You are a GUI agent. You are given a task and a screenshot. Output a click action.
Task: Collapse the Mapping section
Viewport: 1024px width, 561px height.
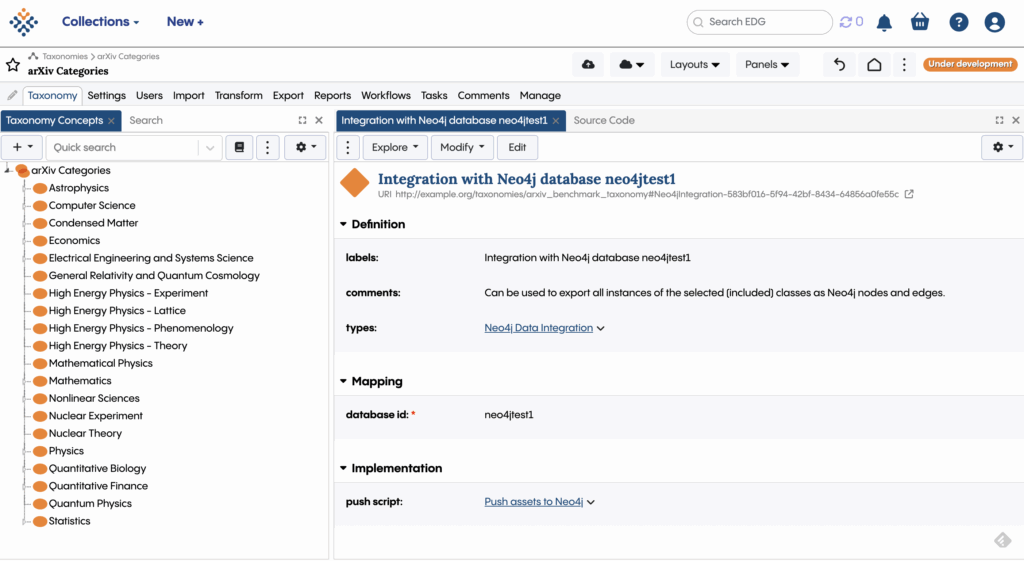click(x=343, y=381)
